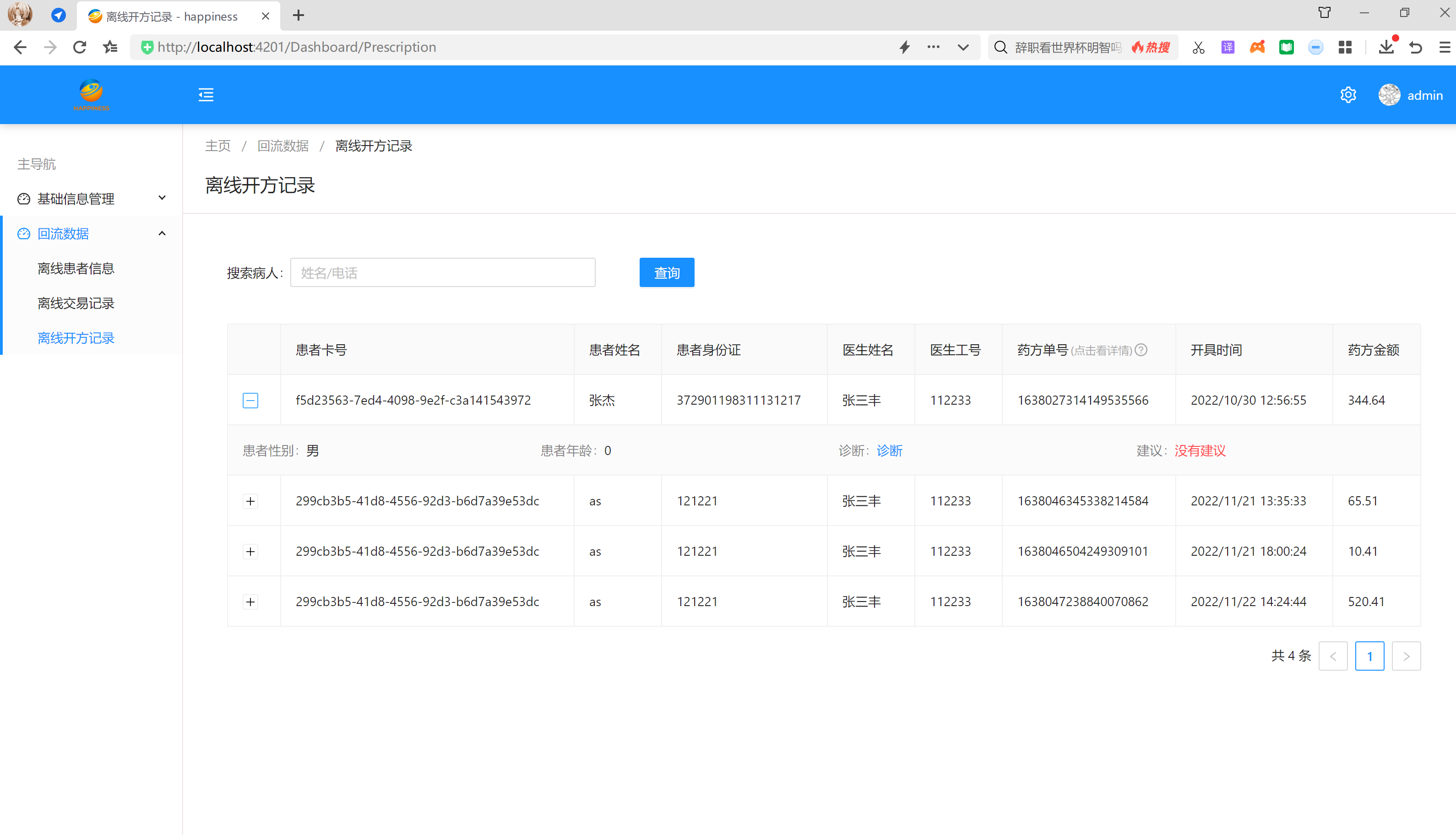Click the help icon beside 药方单号
The height and width of the screenshot is (835, 1456).
(x=1141, y=350)
